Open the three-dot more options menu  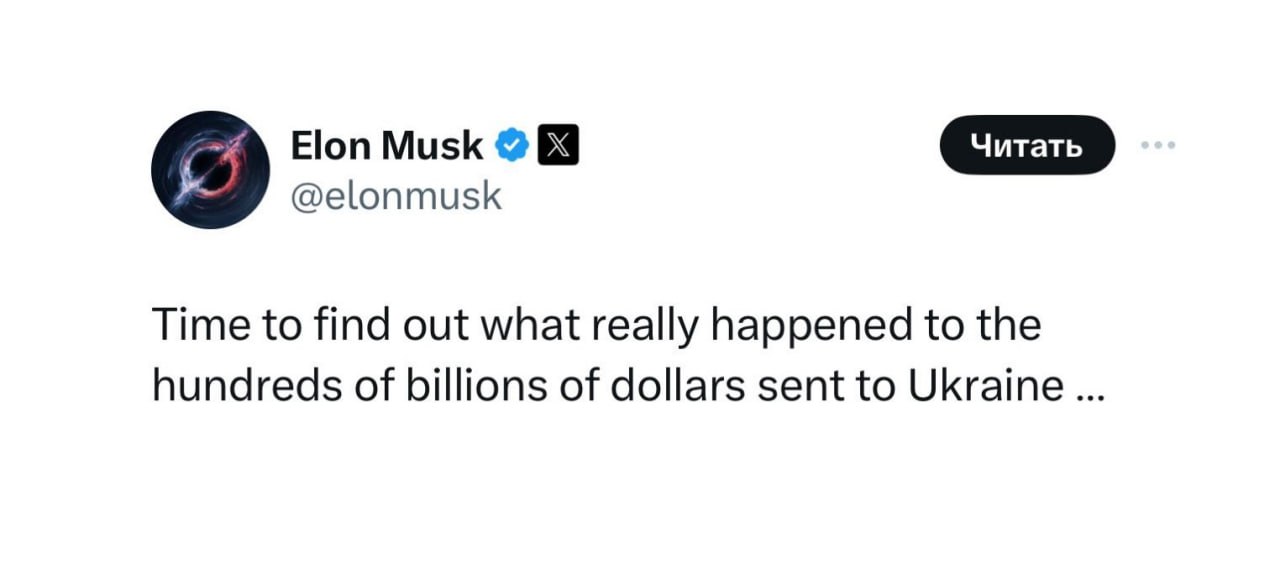[x=1159, y=146]
